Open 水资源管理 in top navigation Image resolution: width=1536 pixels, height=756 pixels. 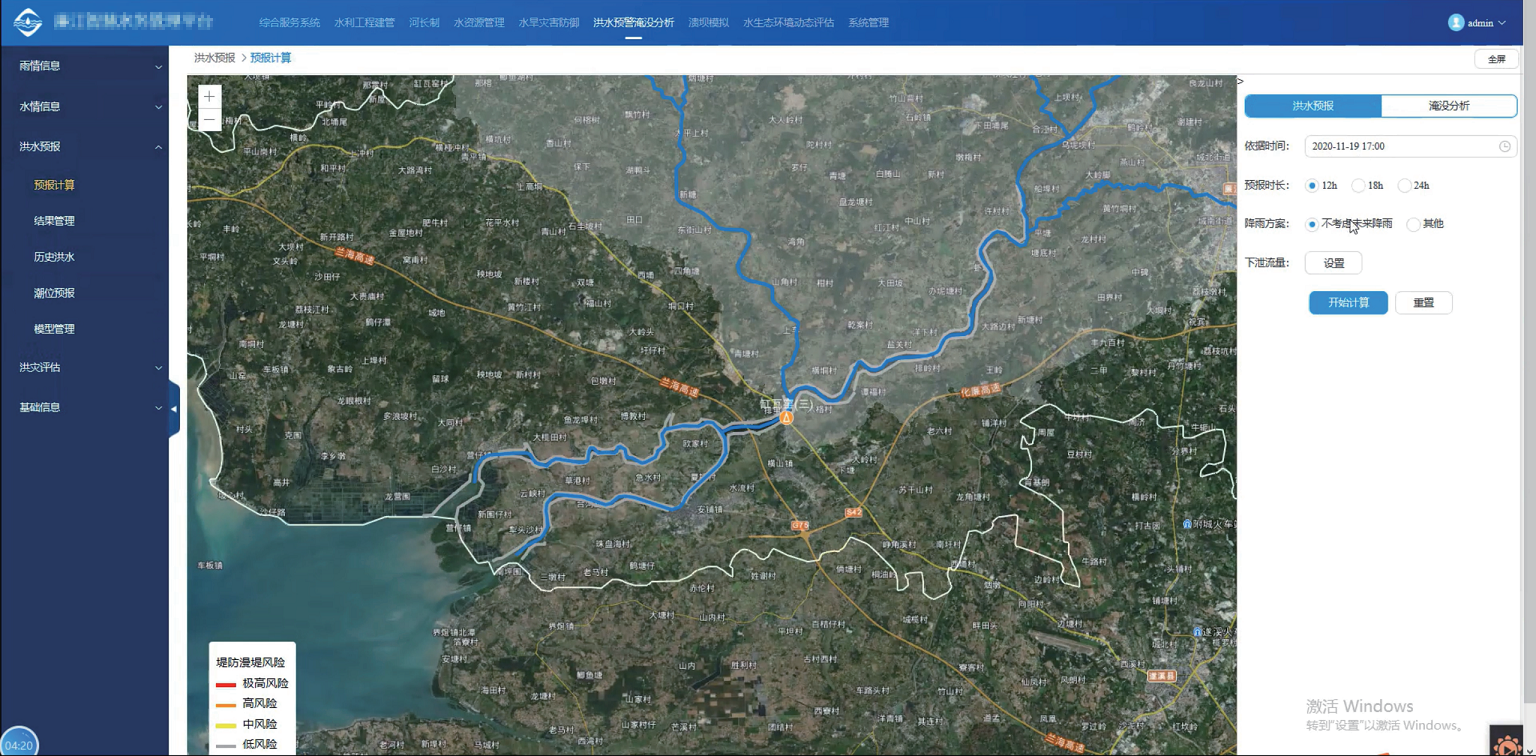pos(478,22)
